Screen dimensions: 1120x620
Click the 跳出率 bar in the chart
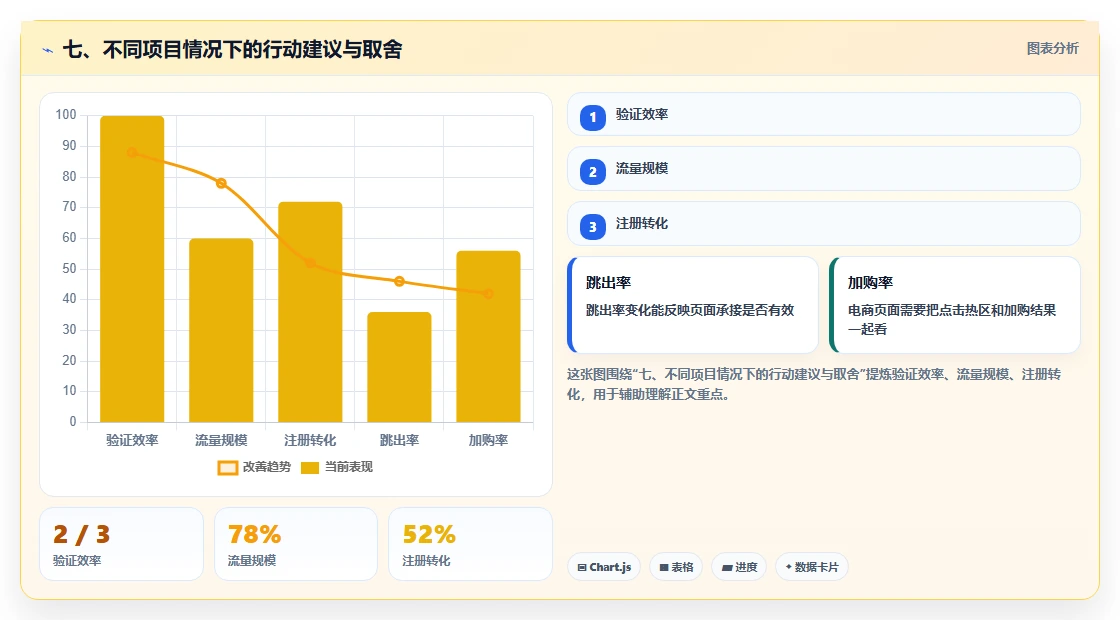coord(399,367)
